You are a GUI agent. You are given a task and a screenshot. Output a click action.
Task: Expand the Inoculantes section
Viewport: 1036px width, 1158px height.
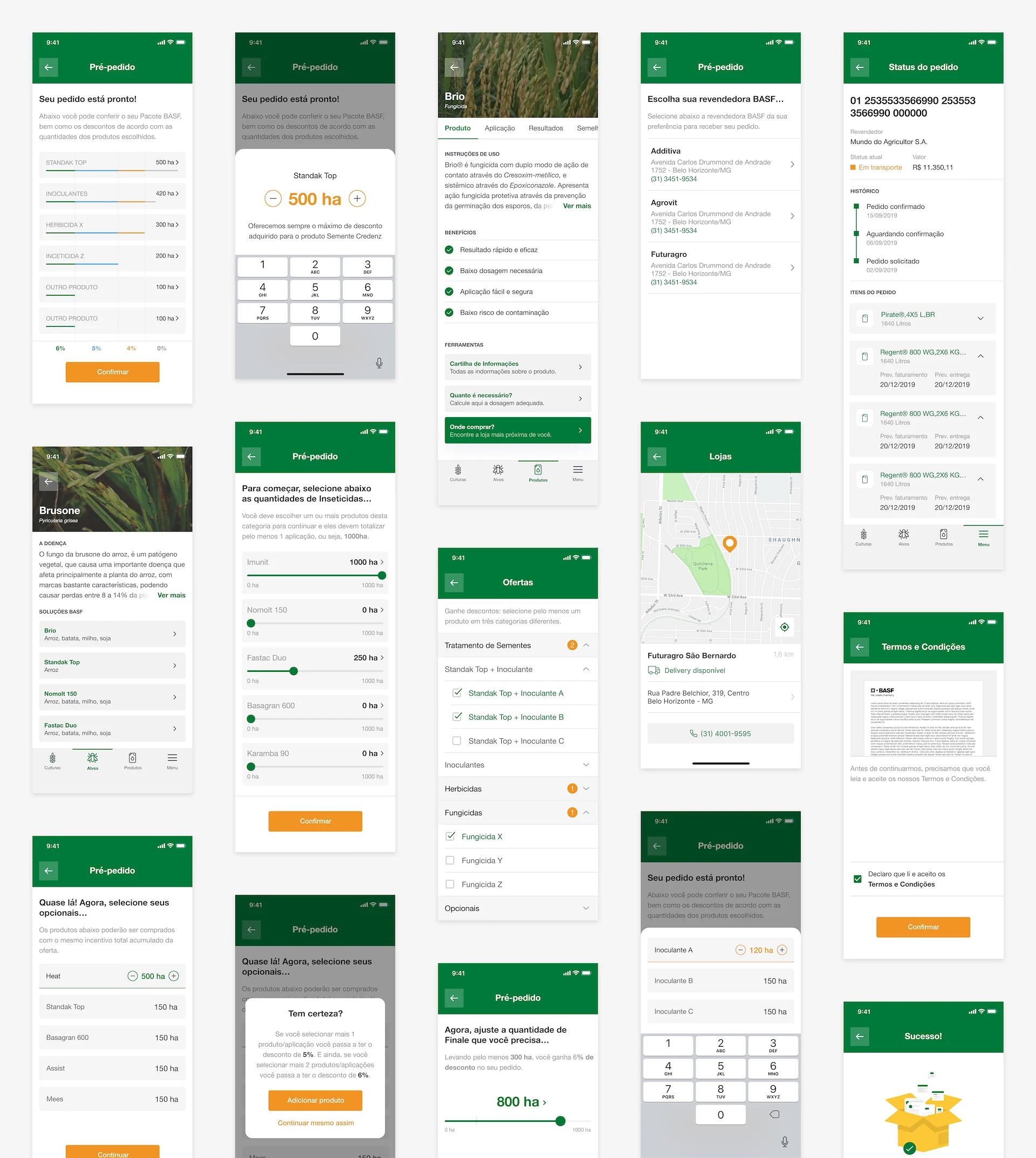point(586,765)
